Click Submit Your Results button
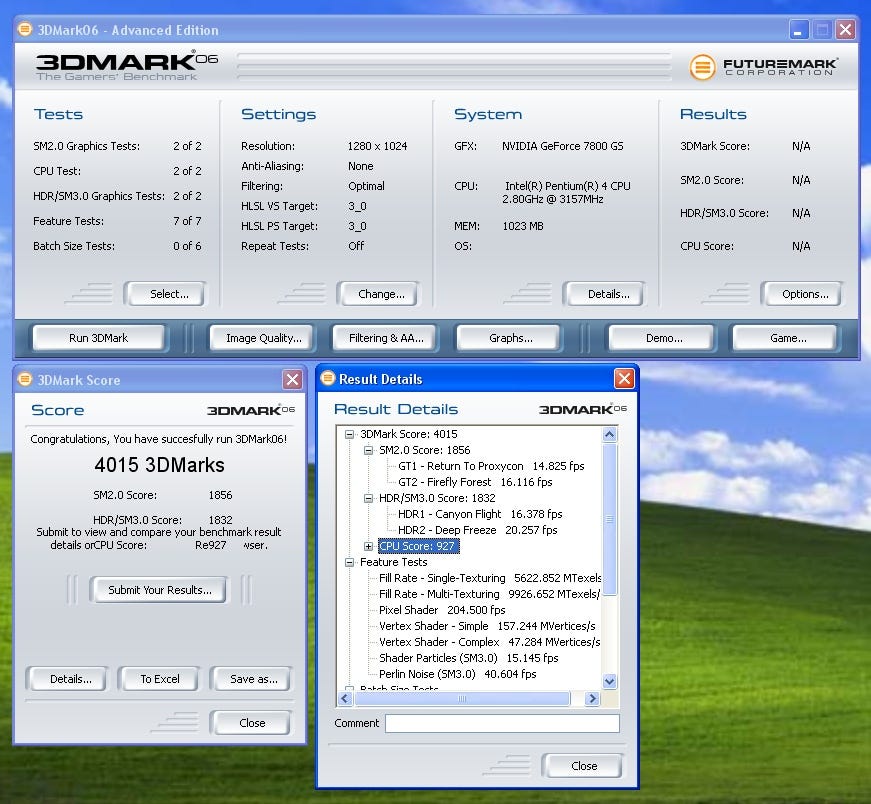 (x=160, y=590)
